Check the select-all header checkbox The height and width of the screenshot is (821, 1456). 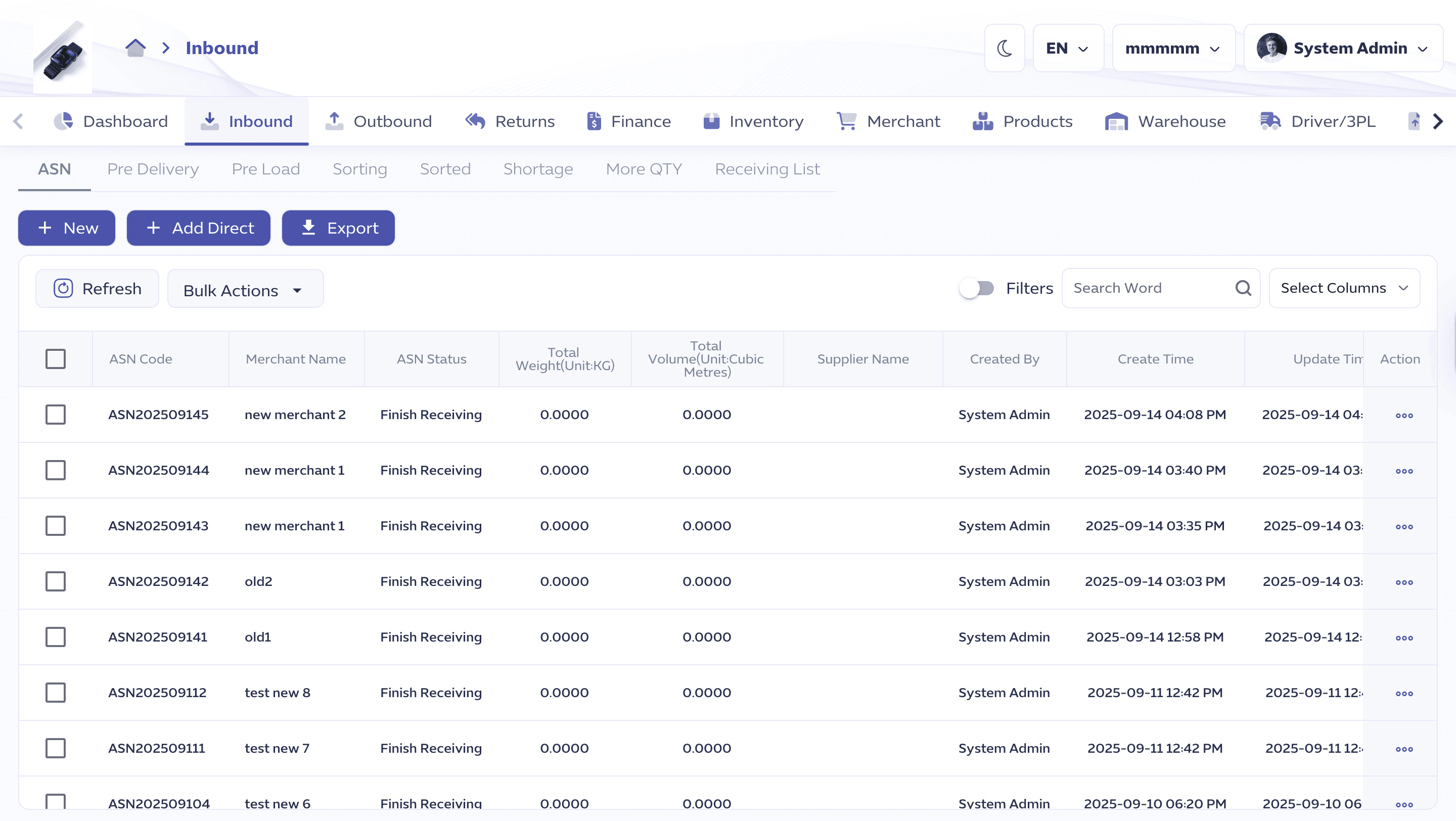pos(56,359)
